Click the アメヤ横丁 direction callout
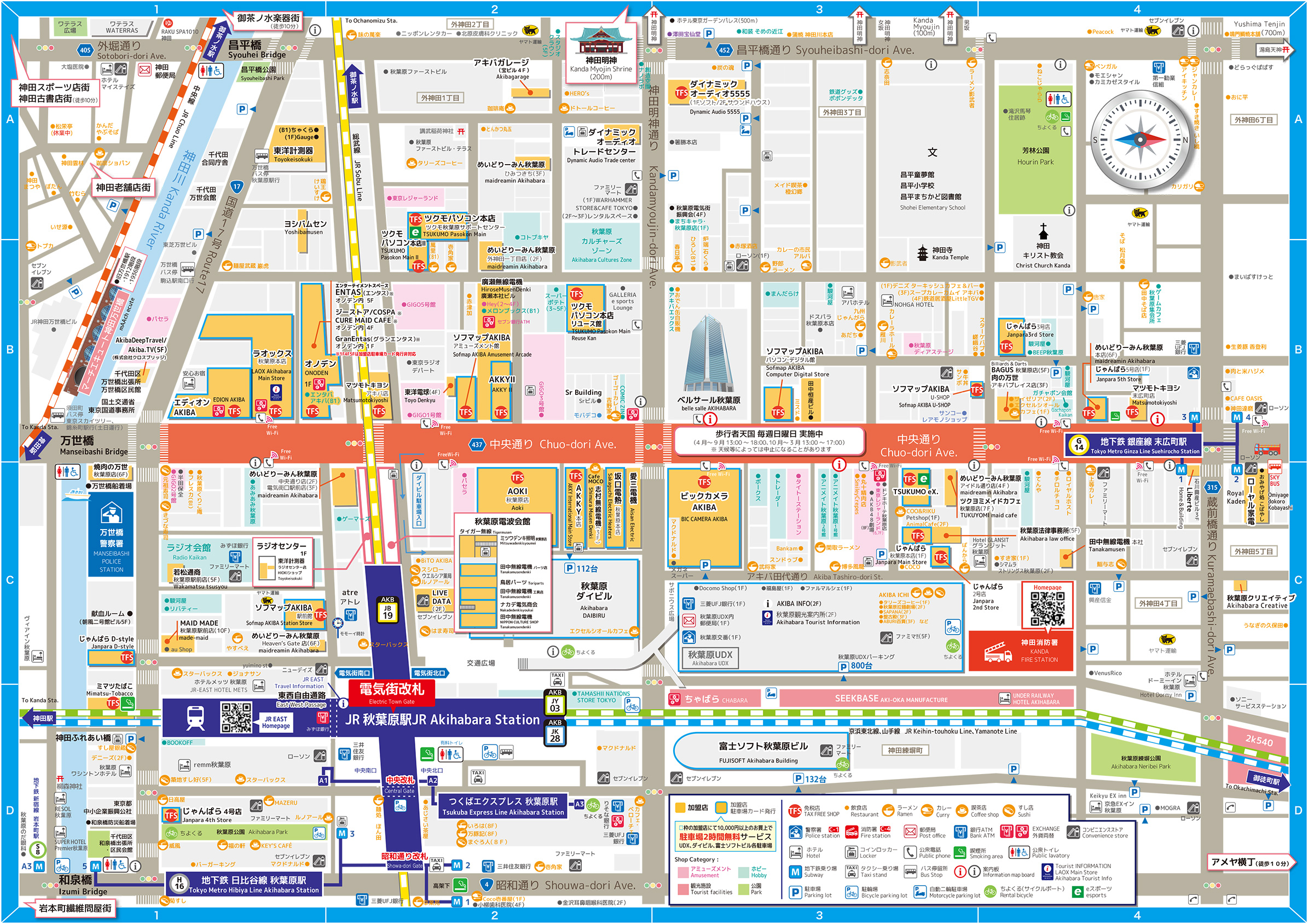 pos(1252,862)
